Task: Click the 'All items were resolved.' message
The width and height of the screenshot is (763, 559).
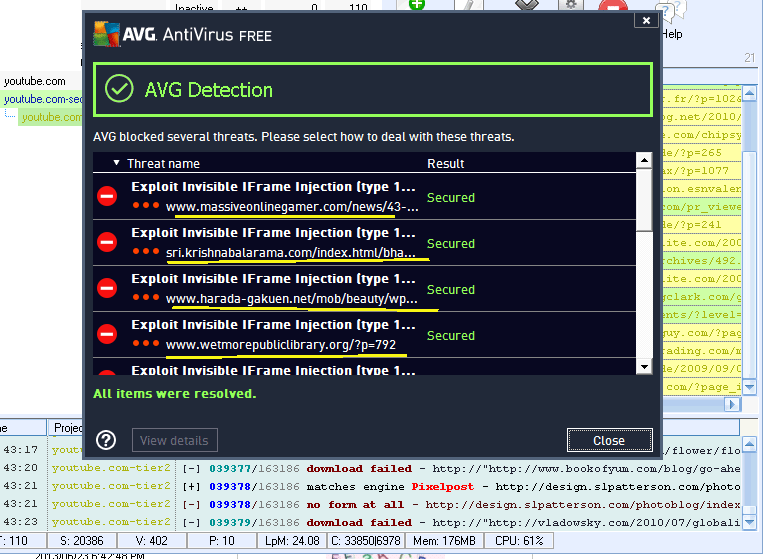Action: pos(175,394)
